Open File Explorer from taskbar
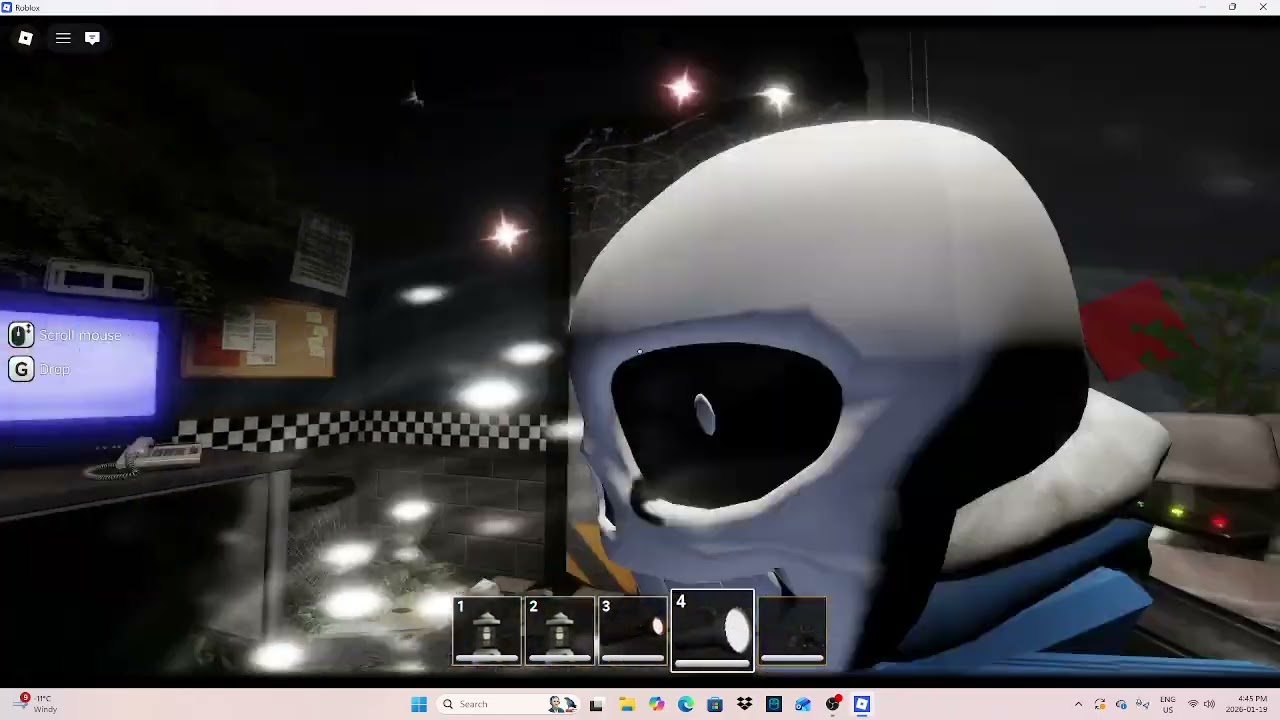 click(x=627, y=704)
